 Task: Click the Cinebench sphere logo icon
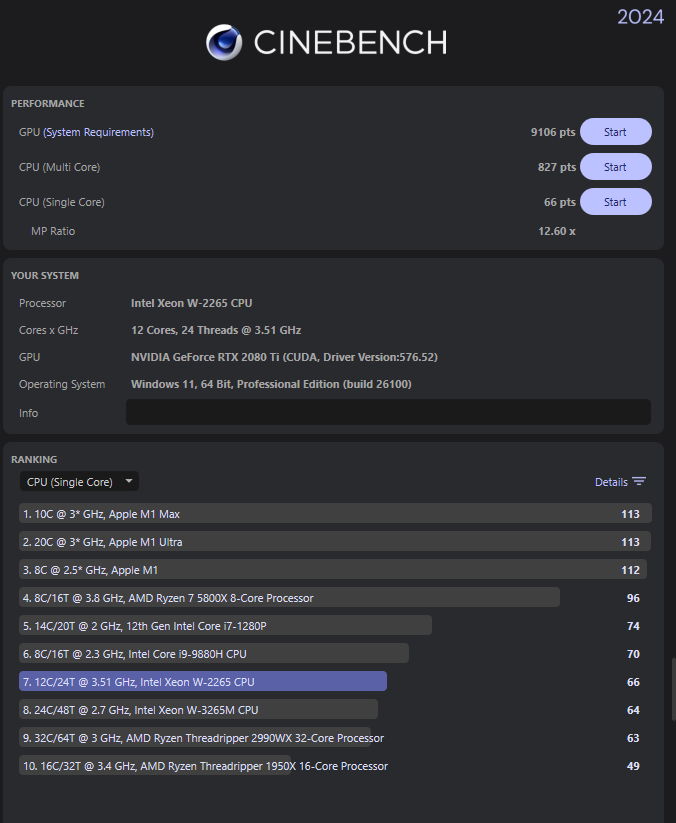224,42
